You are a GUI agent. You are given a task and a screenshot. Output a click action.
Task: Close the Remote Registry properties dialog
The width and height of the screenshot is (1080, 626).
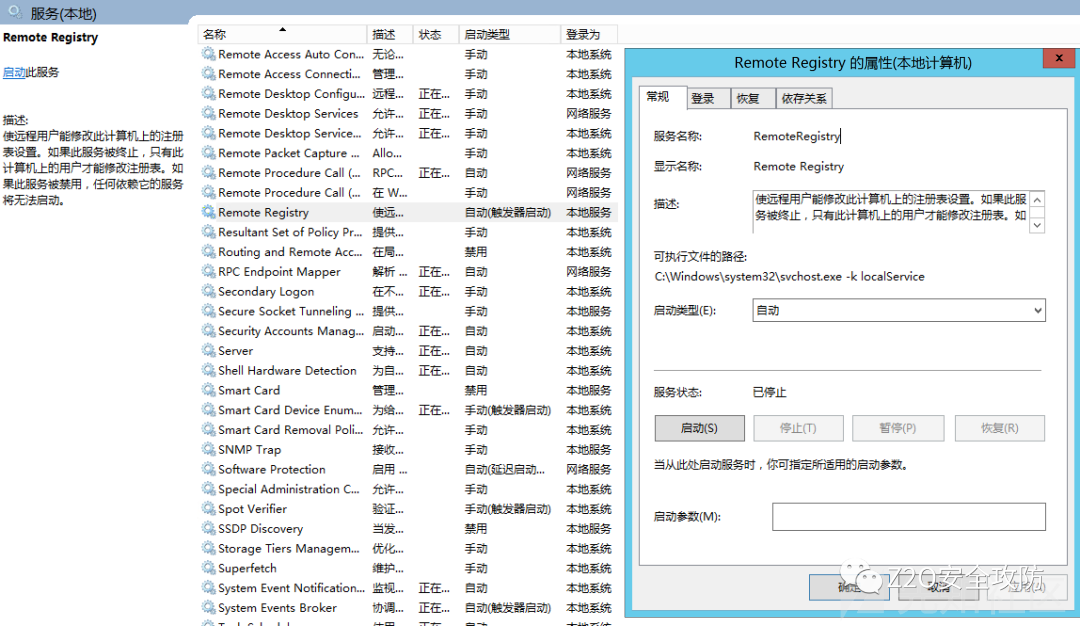(1059, 58)
